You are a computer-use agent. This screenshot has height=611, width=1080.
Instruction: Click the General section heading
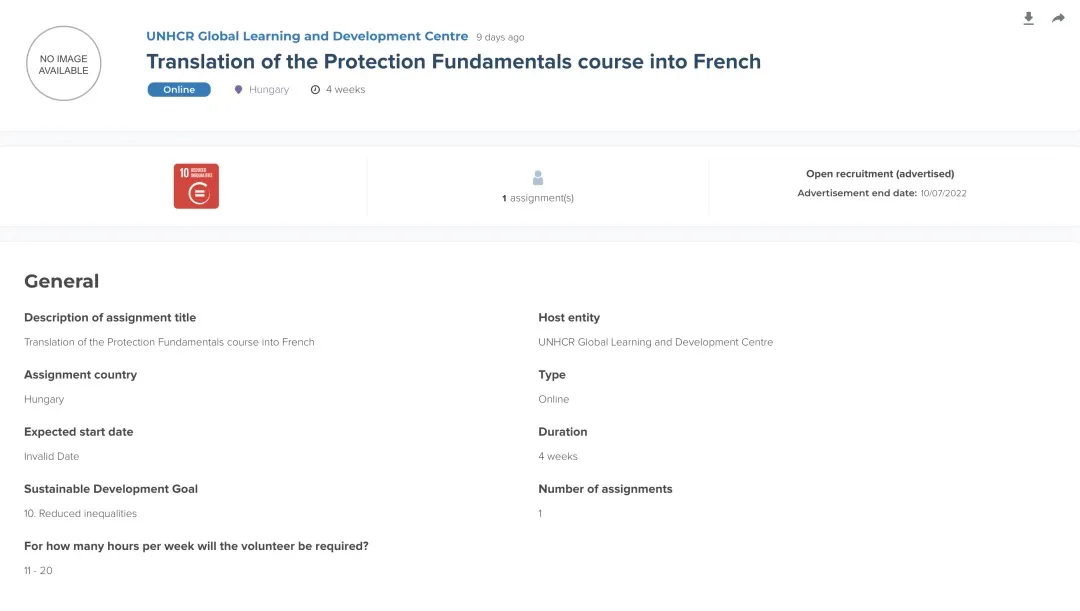(62, 281)
